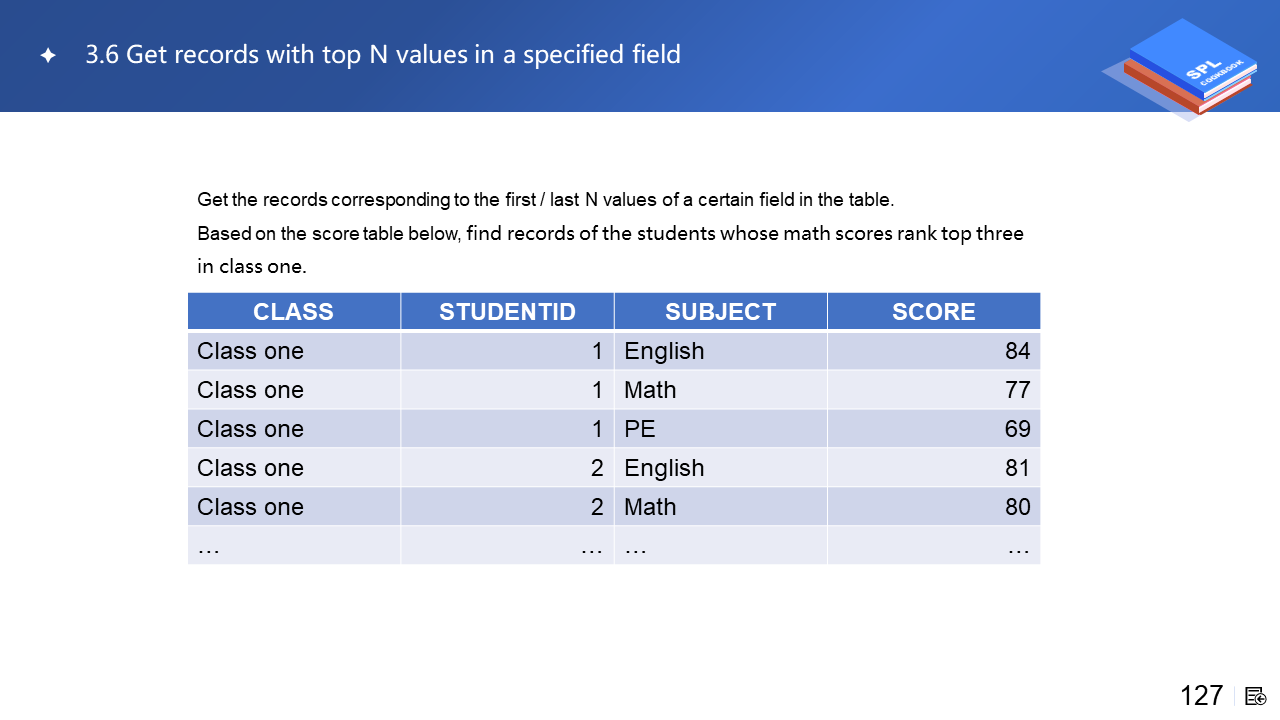Click the star bullet before the slide title

pos(48,56)
